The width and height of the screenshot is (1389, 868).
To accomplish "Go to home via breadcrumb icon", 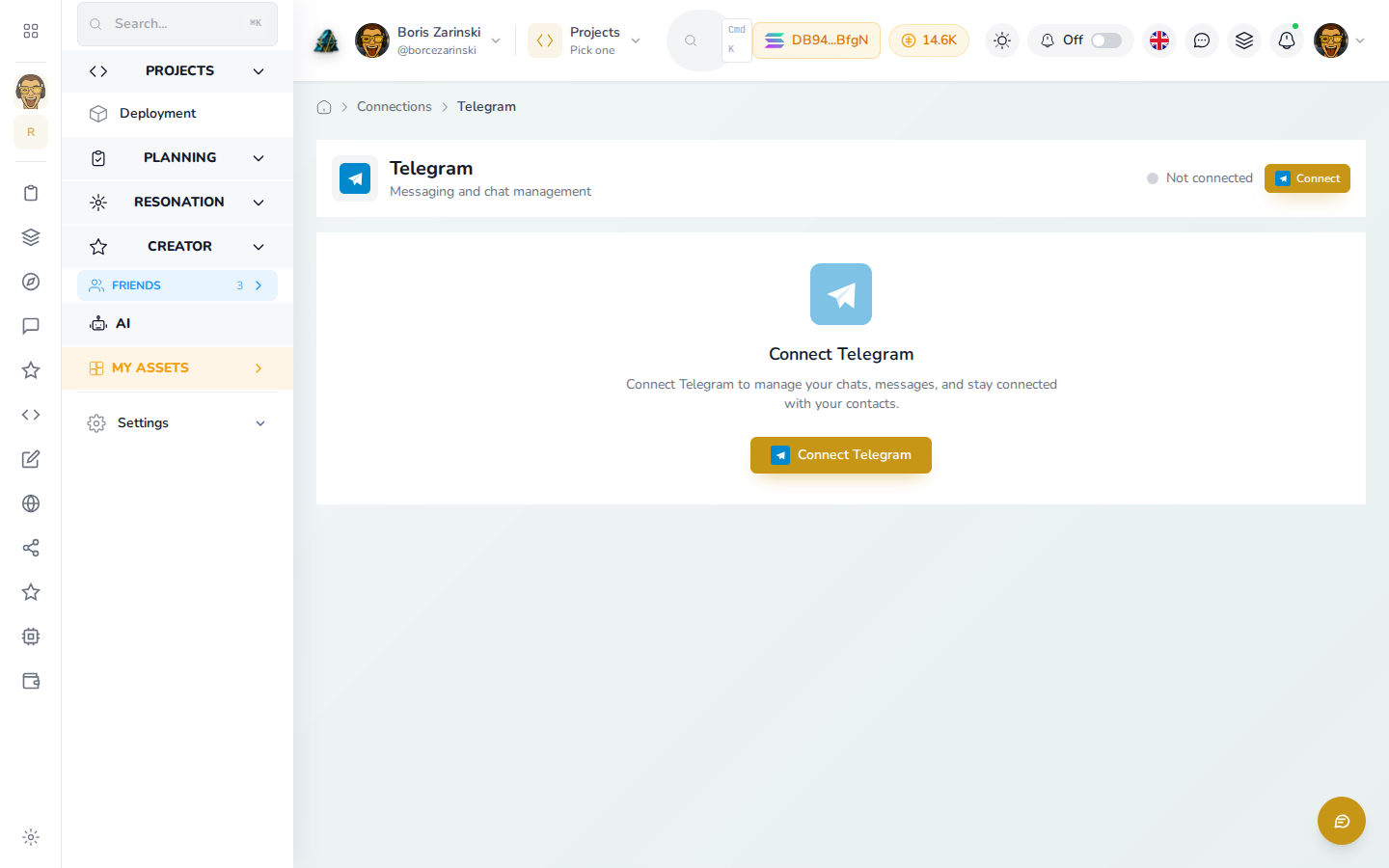I will [324, 107].
